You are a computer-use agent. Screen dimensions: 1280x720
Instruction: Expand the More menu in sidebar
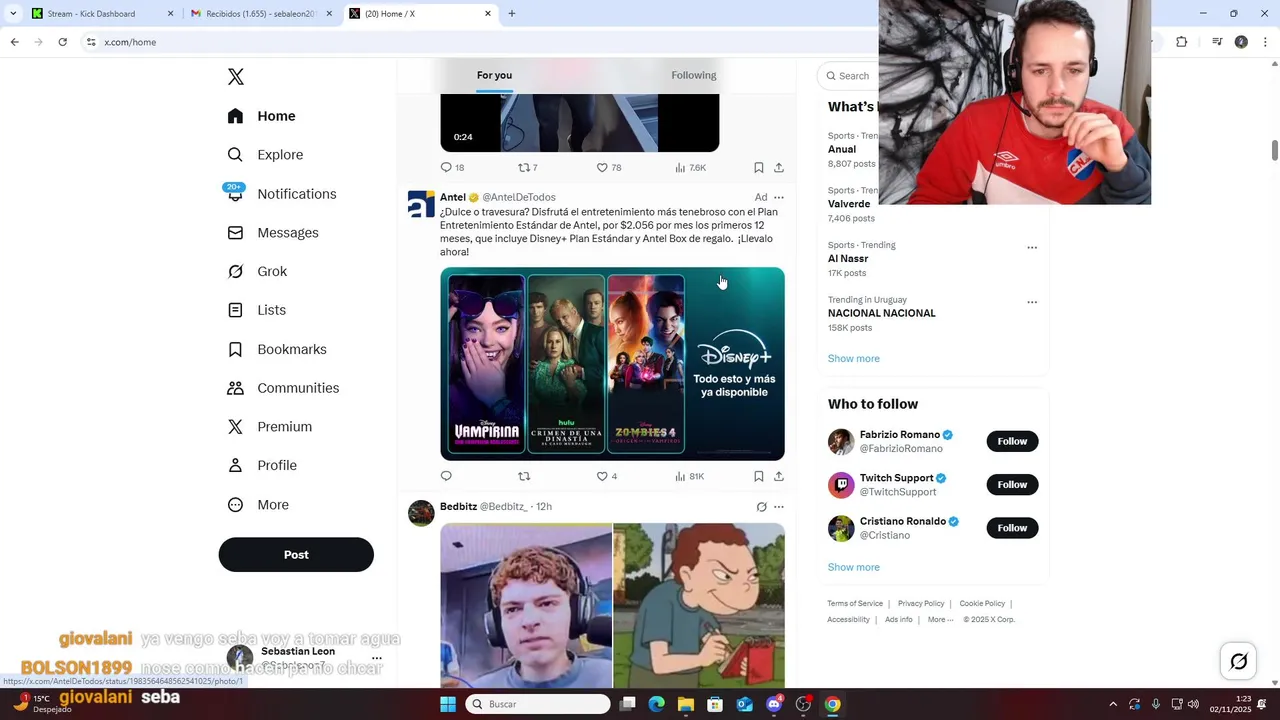point(258,505)
